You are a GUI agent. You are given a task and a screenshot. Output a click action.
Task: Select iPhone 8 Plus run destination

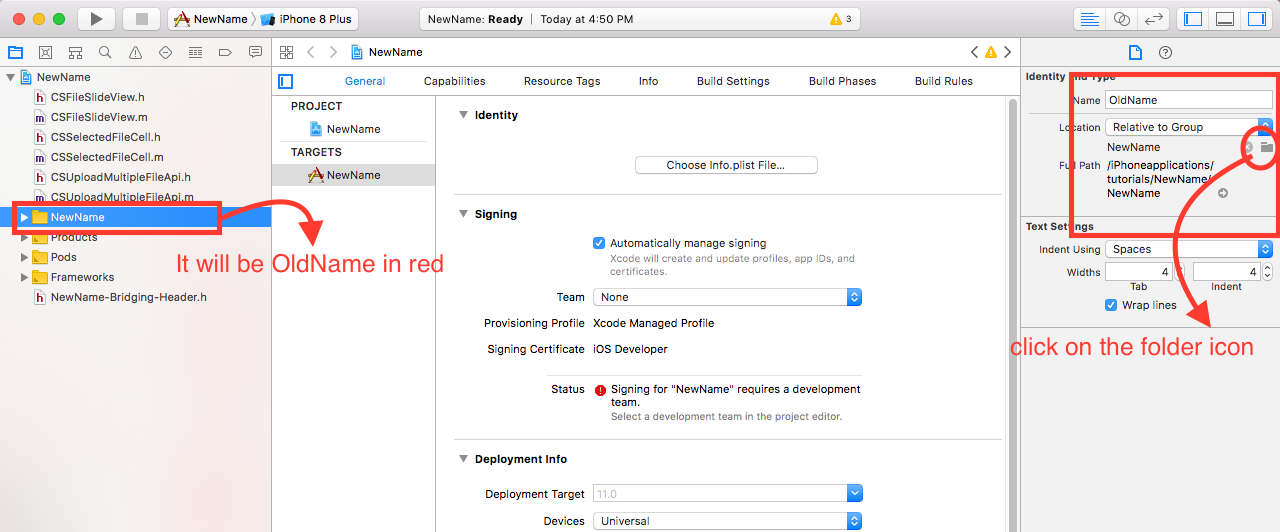pos(306,19)
